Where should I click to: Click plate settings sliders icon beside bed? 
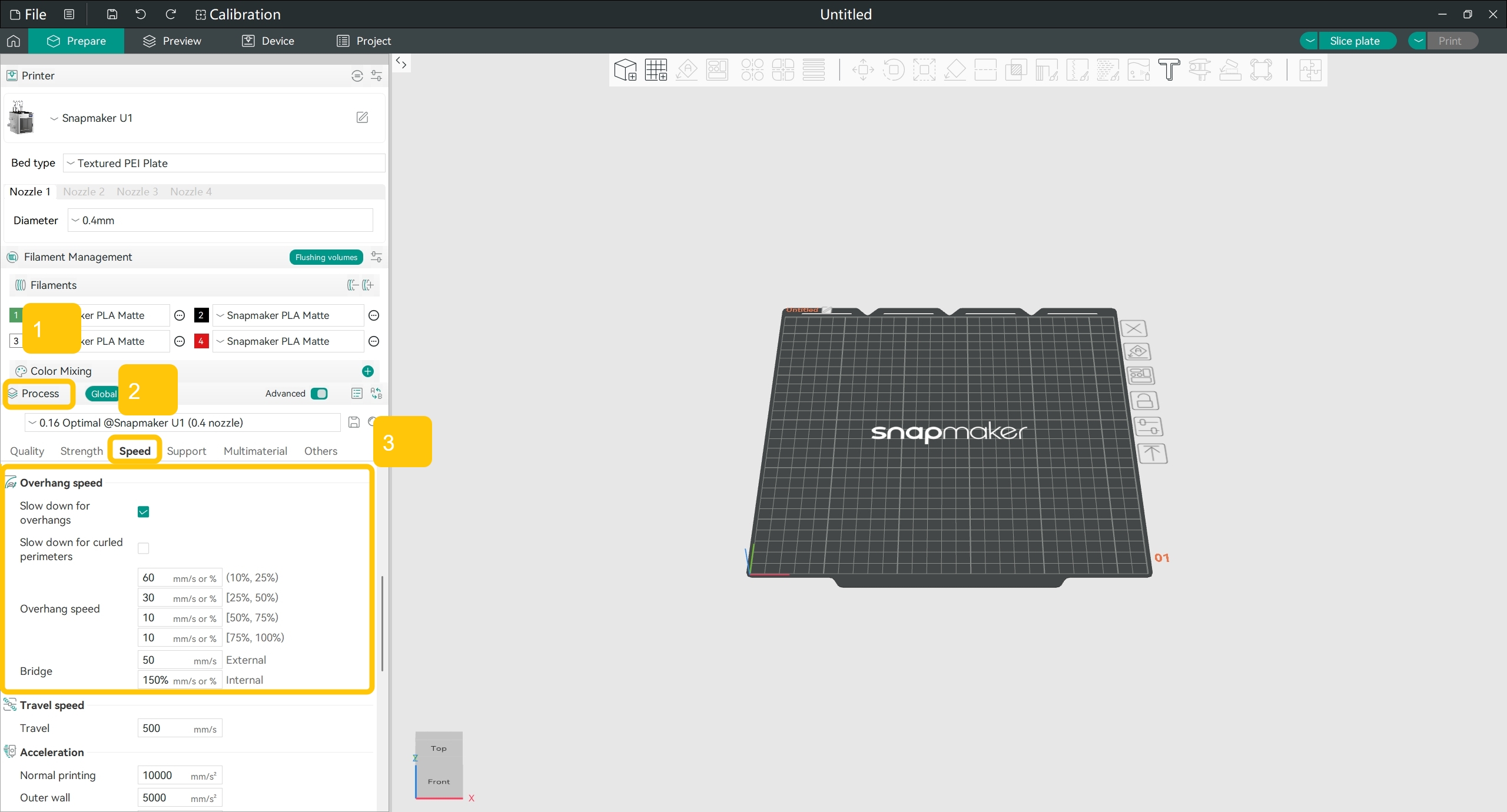tap(1148, 426)
